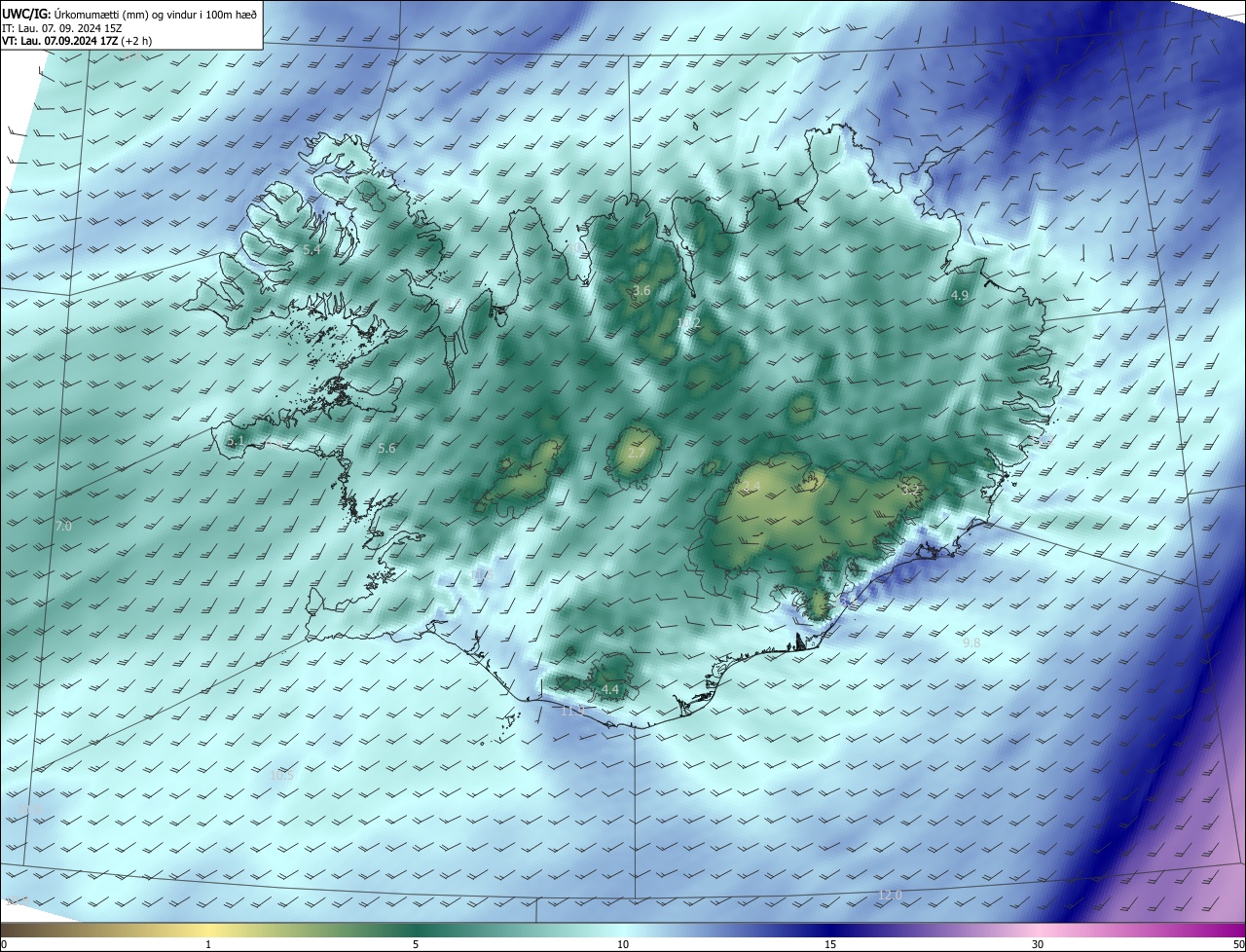The width and height of the screenshot is (1246, 952).
Task: Click the 15 tick label on the colour scale
Action: click(830, 944)
